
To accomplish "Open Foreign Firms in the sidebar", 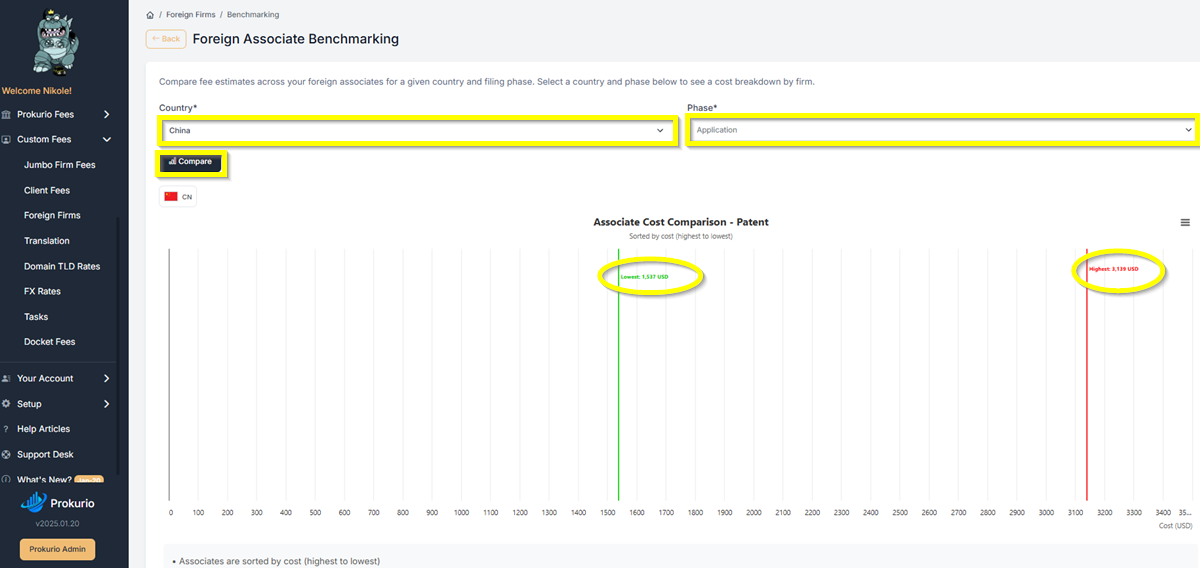I will pos(52,216).
